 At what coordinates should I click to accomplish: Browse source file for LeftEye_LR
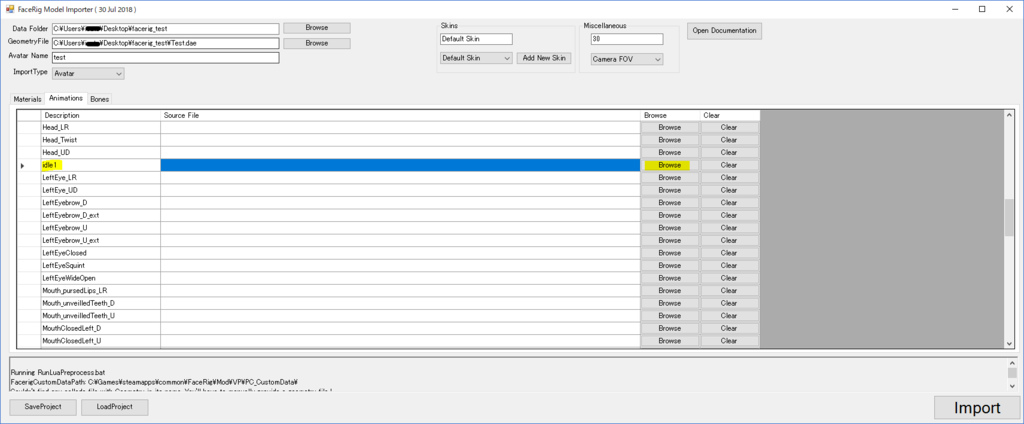pyautogui.click(x=669, y=178)
